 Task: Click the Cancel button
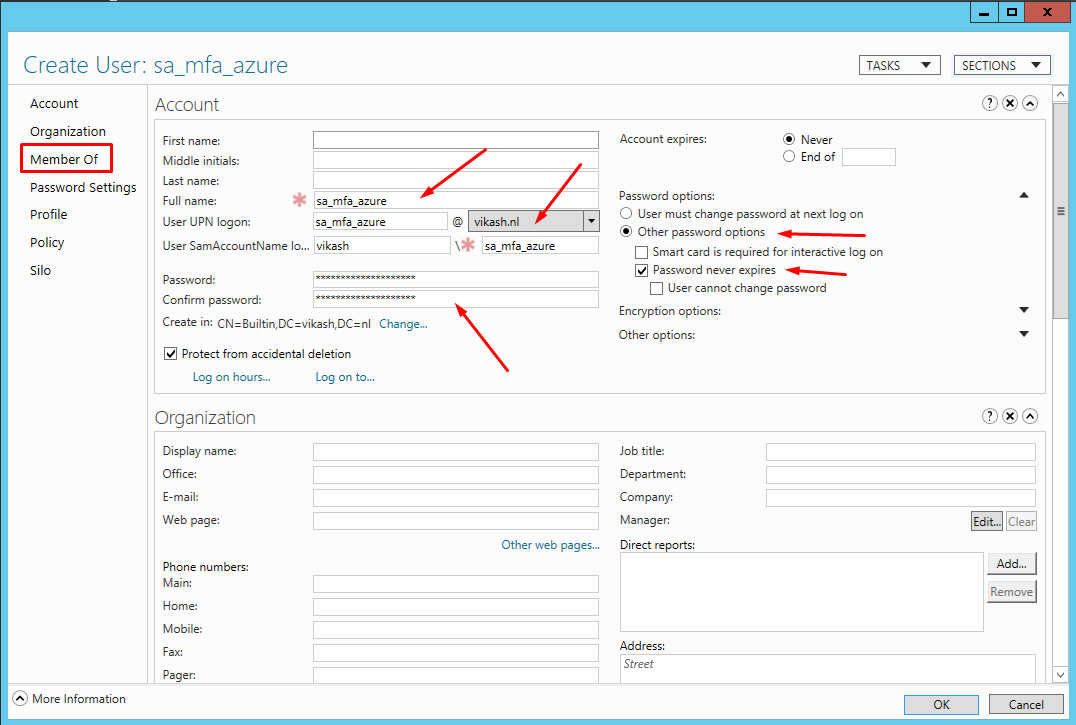tap(1026, 704)
